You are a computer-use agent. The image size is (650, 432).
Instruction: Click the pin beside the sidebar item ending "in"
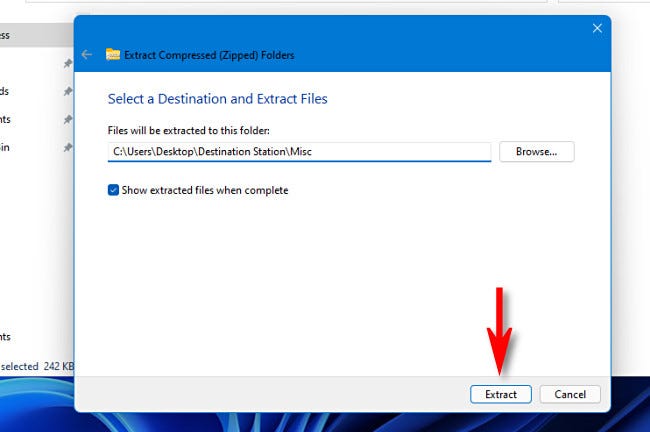click(x=67, y=147)
